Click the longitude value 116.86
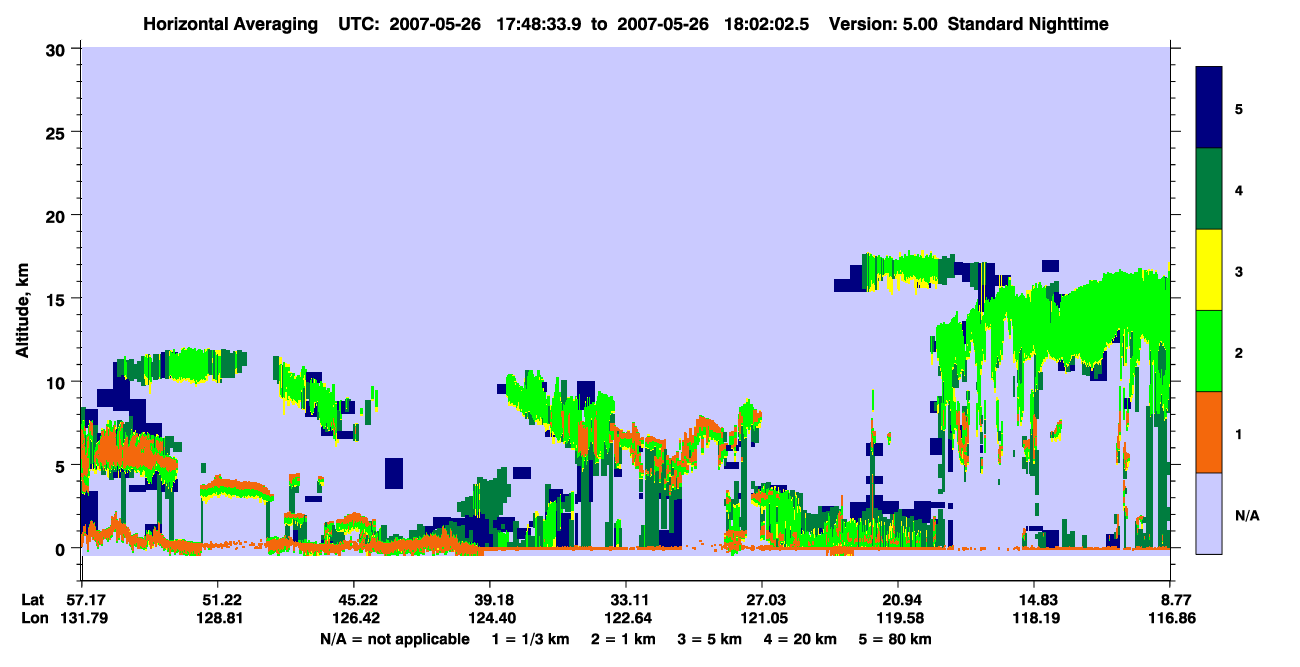The height and width of the screenshot is (667, 1300). tap(1170, 618)
